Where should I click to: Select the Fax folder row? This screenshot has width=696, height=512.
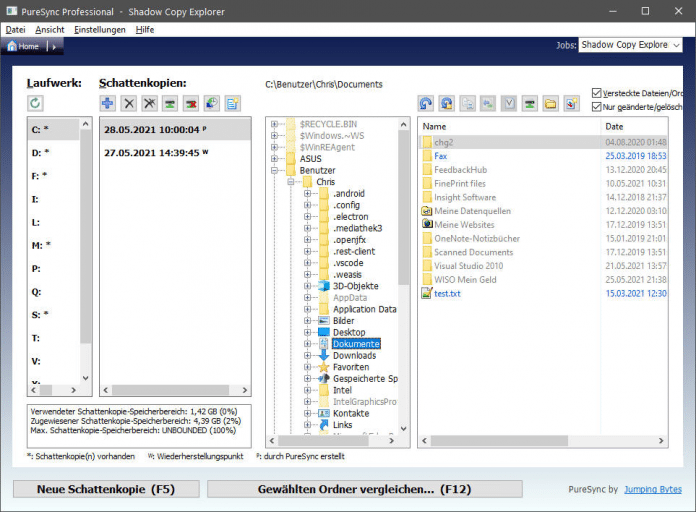coord(543,156)
